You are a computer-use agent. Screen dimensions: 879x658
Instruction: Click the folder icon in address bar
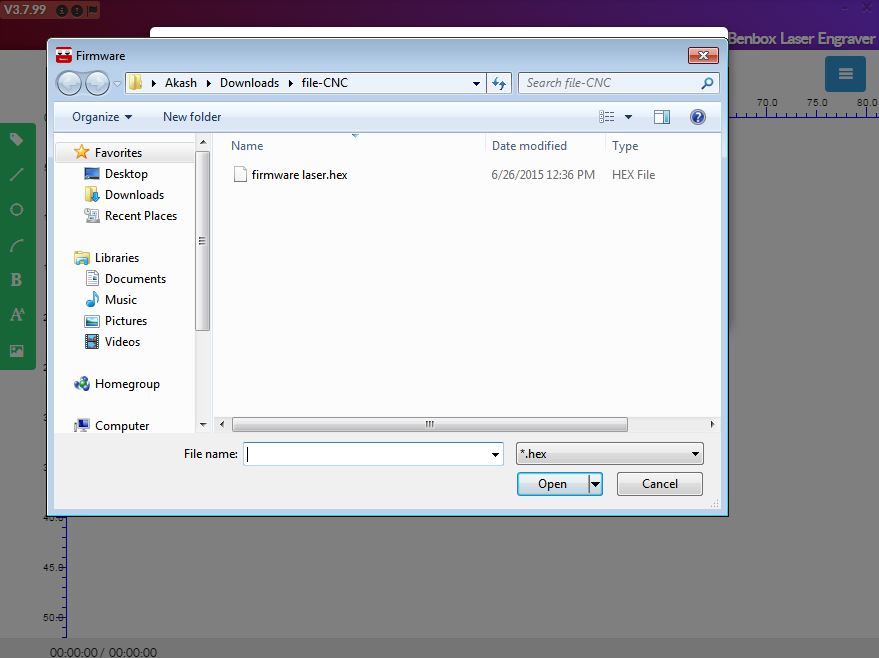135,83
